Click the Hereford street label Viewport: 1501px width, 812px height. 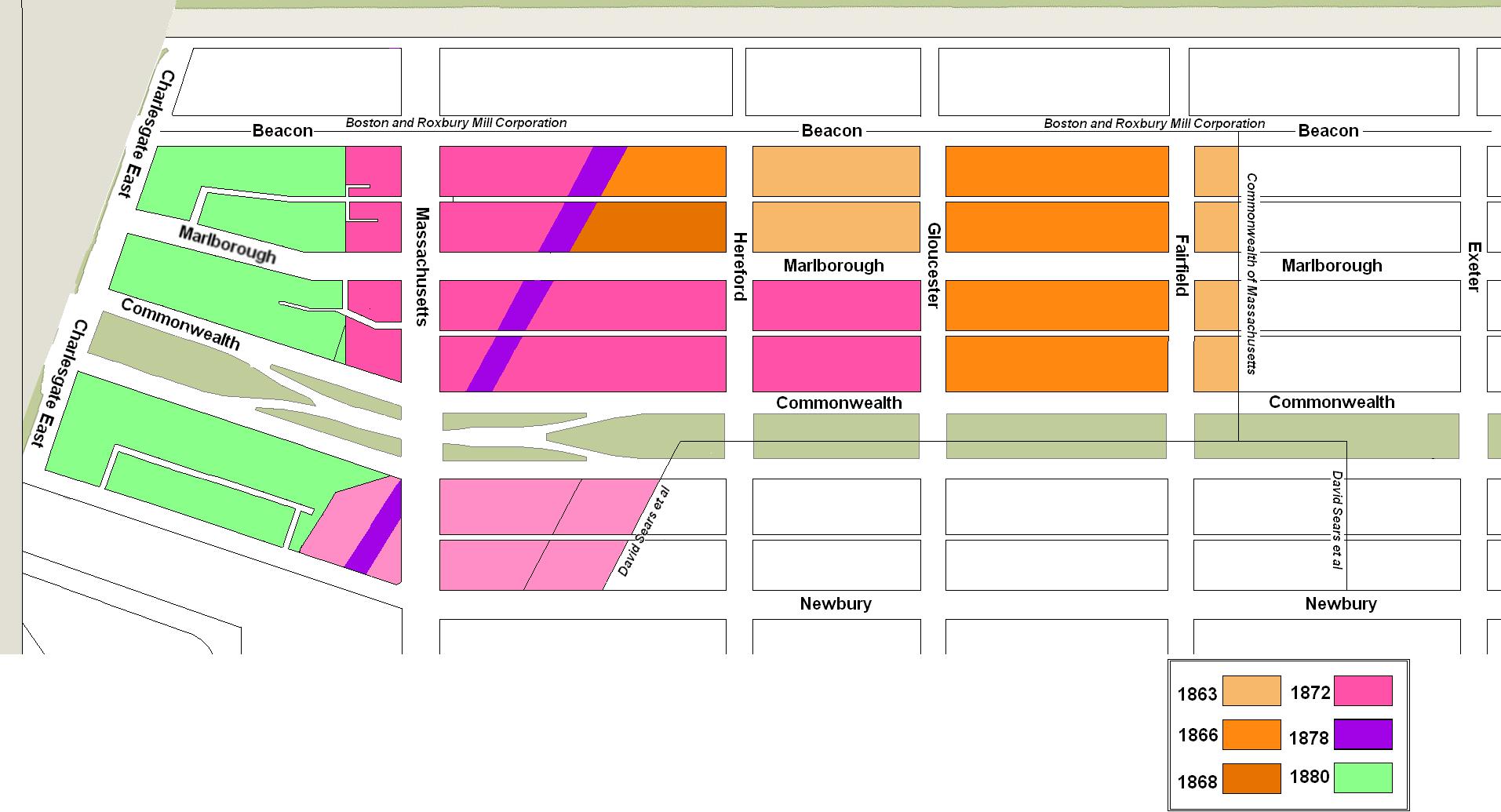738,267
